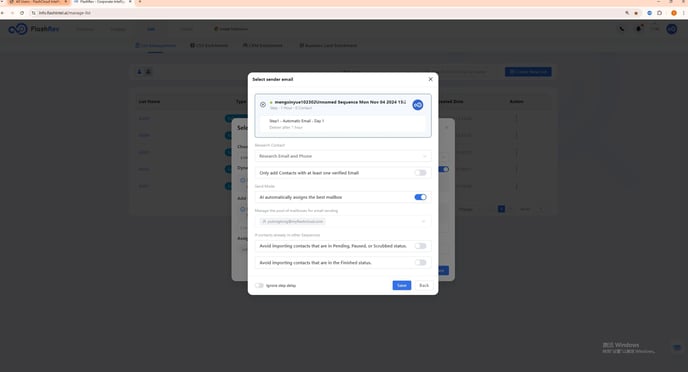Click the FlashRev logo in header
Viewport: 688px width, 372px height.
pos(34,29)
